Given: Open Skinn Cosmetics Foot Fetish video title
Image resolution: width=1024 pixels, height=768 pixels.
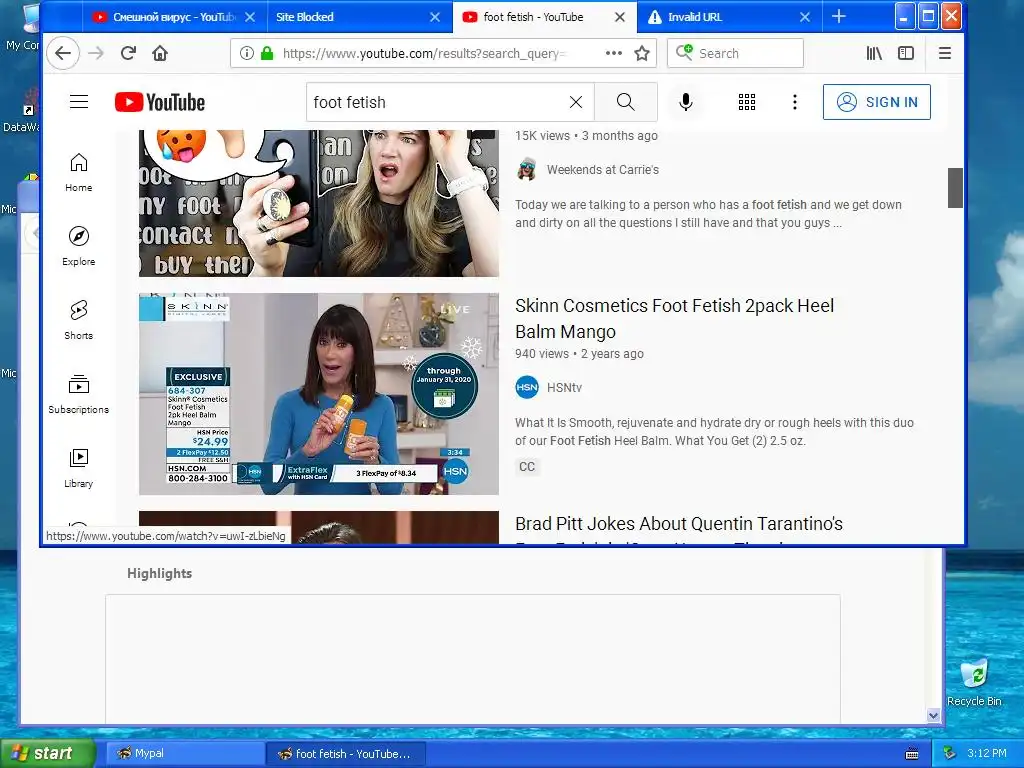Looking at the screenshot, I should 675,318.
